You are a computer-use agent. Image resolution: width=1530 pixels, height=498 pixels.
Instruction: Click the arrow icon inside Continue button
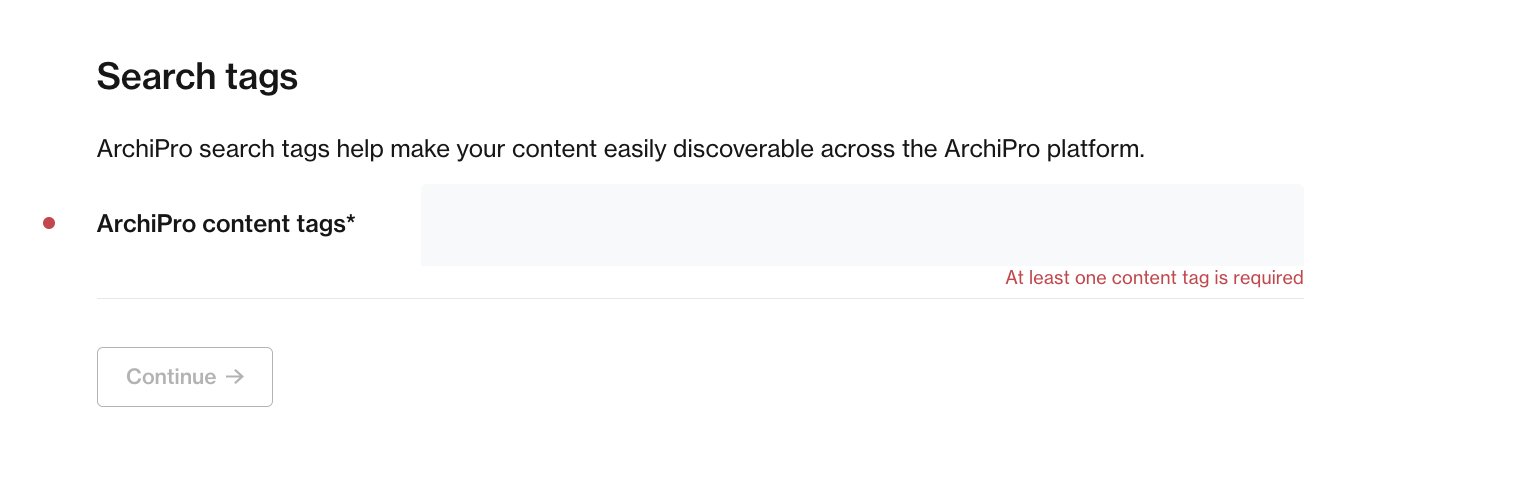tap(235, 377)
